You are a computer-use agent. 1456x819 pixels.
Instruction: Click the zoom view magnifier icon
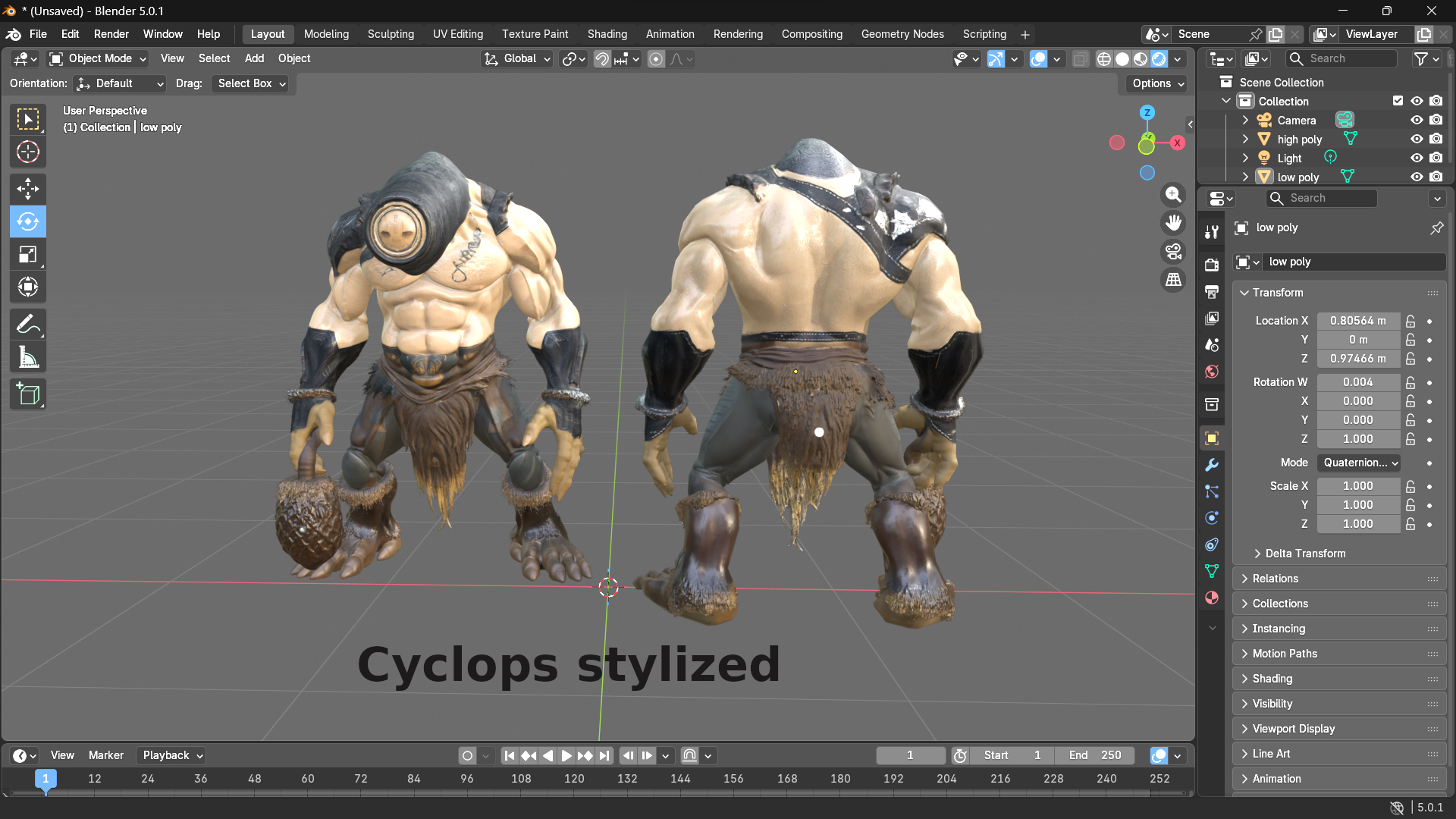(1173, 195)
